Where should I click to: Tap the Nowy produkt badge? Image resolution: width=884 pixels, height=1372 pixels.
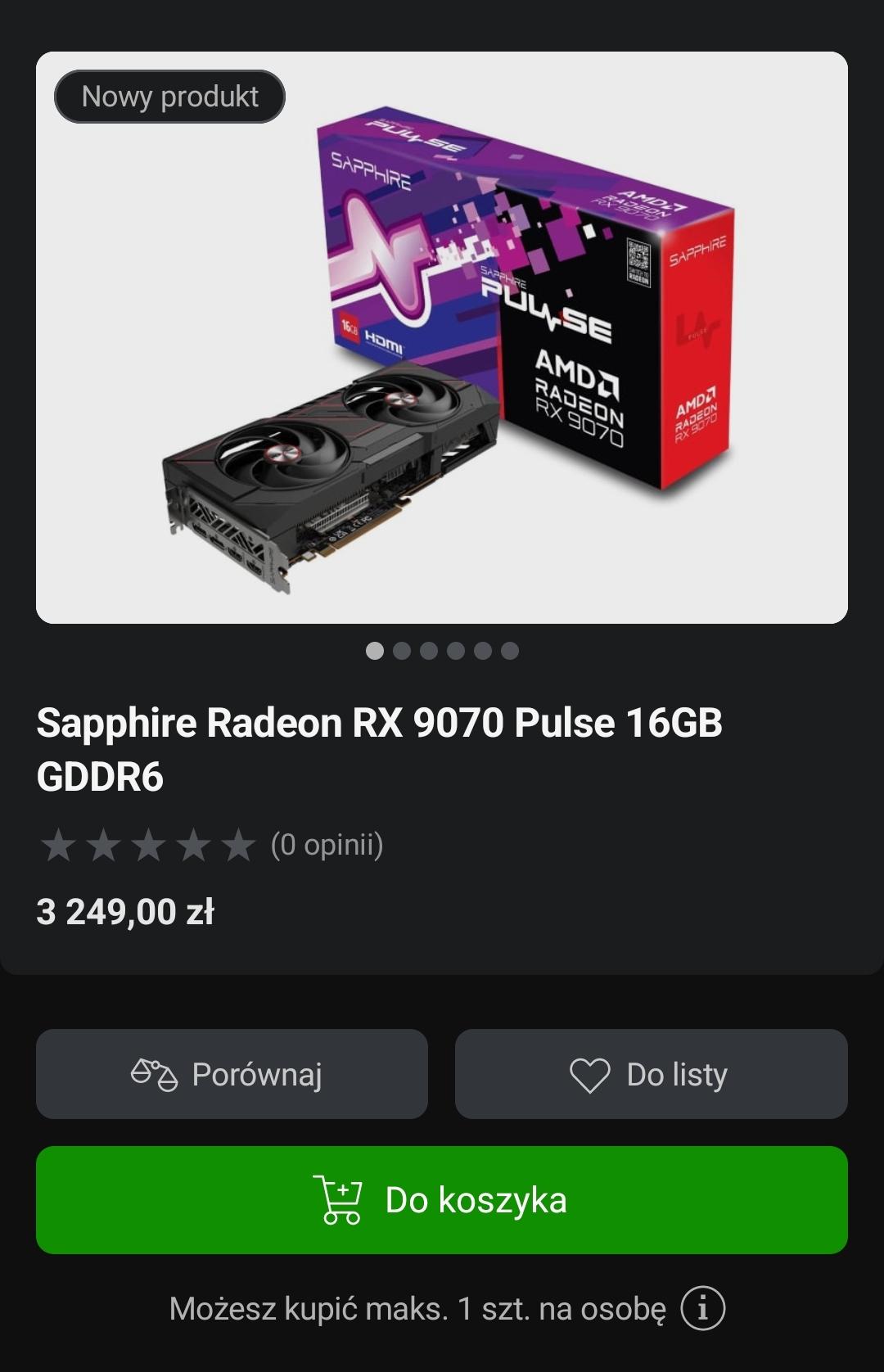click(x=169, y=97)
